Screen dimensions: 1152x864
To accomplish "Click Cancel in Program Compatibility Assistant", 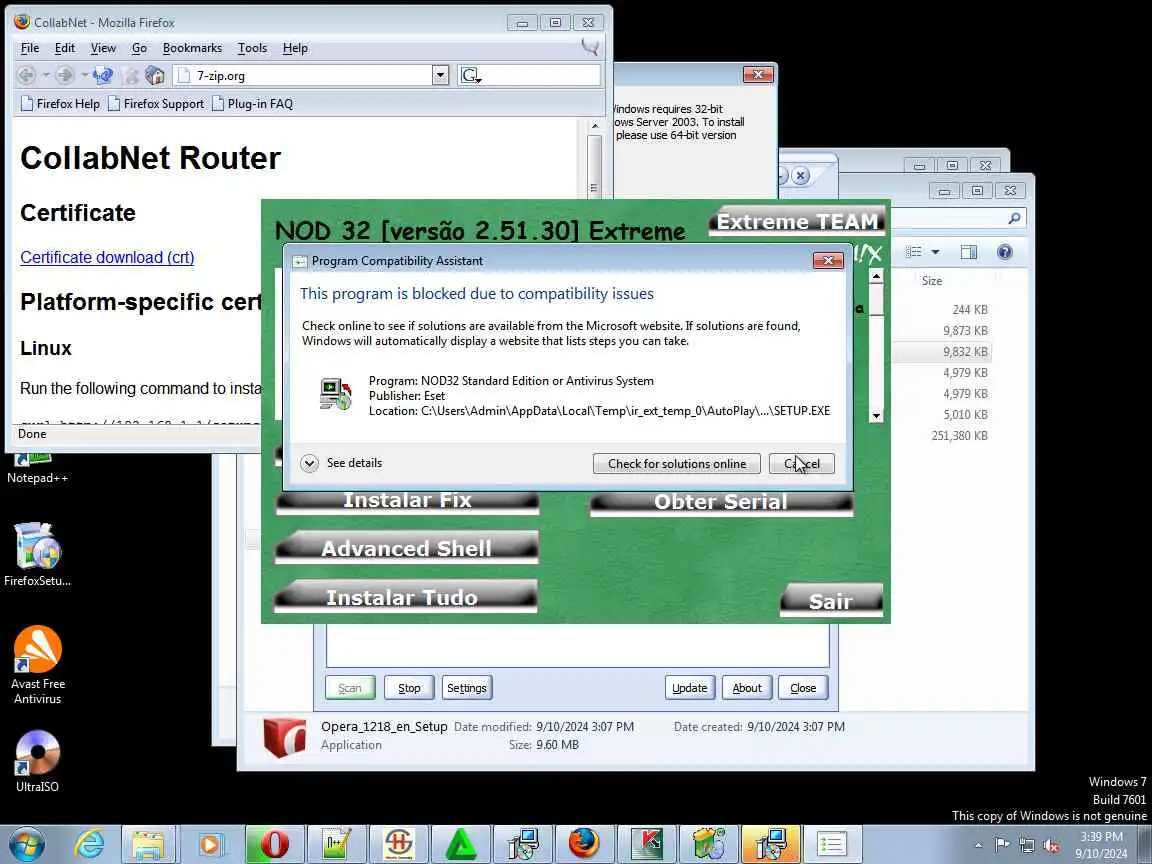I will [802, 464].
